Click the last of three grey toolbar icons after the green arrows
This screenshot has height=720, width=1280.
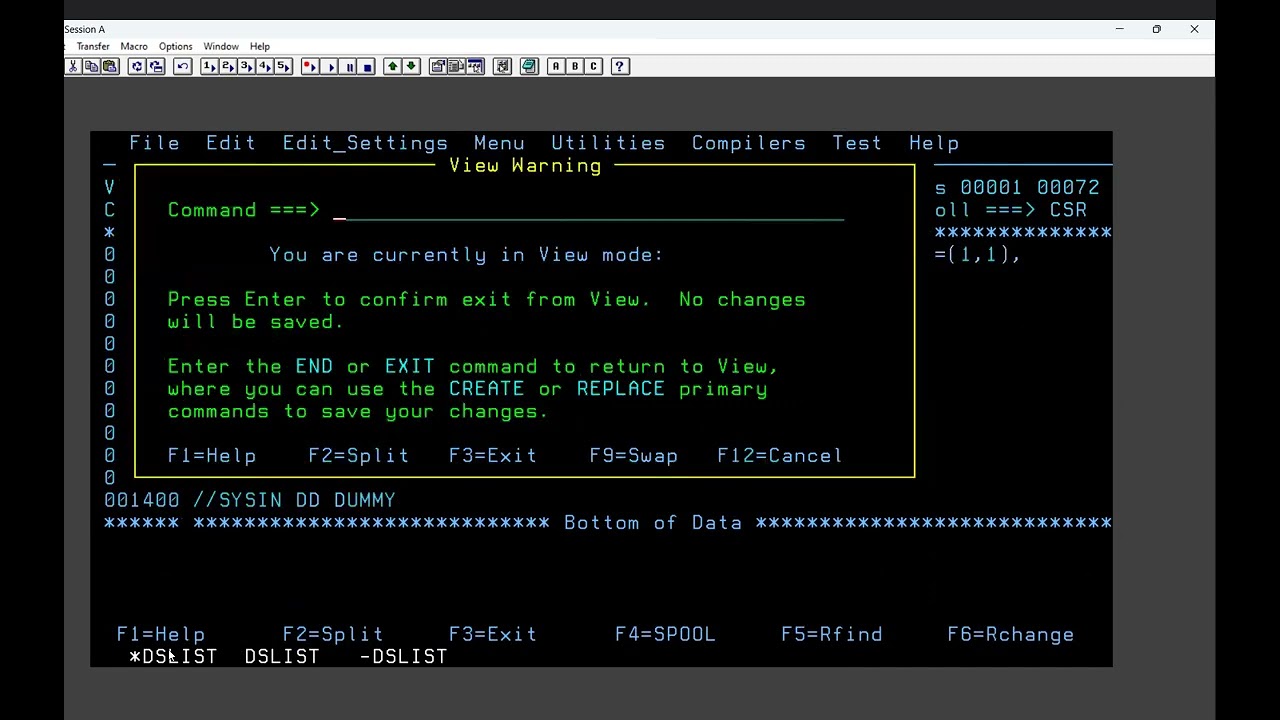[x=475, y=66]
